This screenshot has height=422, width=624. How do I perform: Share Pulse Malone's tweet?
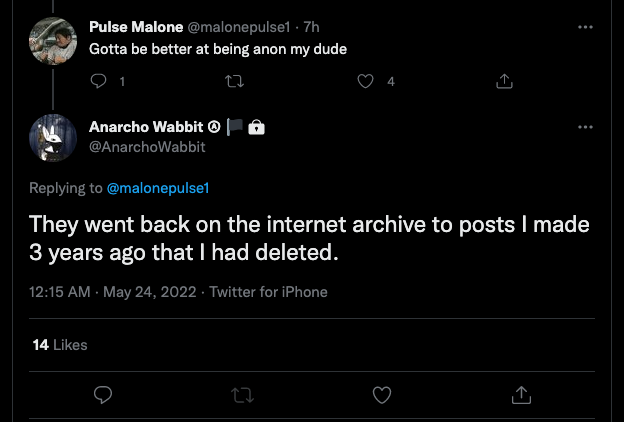click(504, 81)
